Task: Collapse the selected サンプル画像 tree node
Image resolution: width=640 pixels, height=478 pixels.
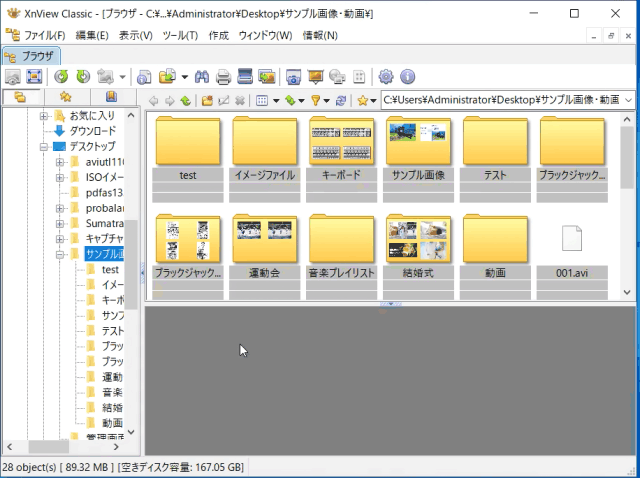Action: click(60, 254)
